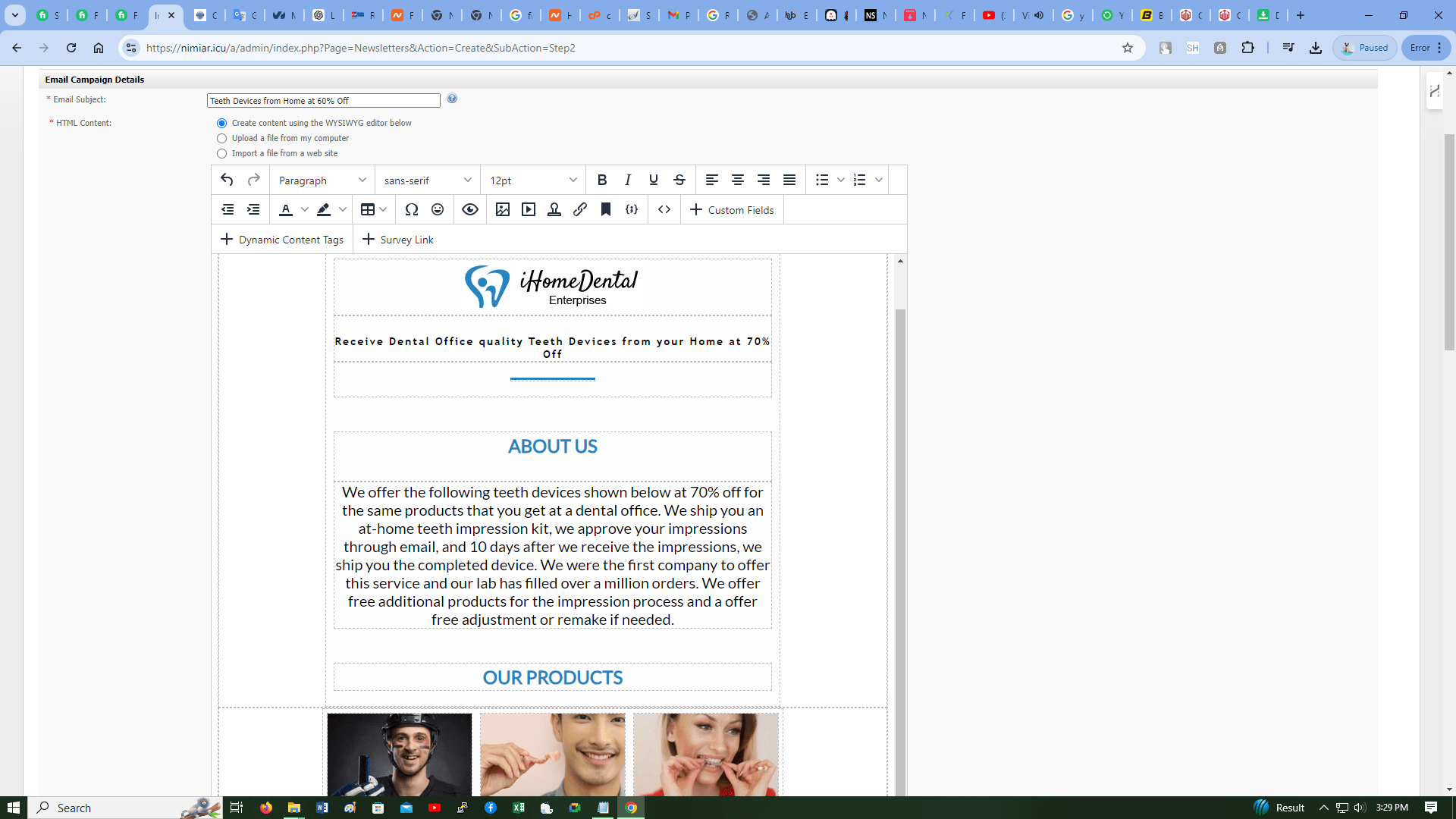Click the Email Subject text field

pyautogui.click(x=323, y=101)
